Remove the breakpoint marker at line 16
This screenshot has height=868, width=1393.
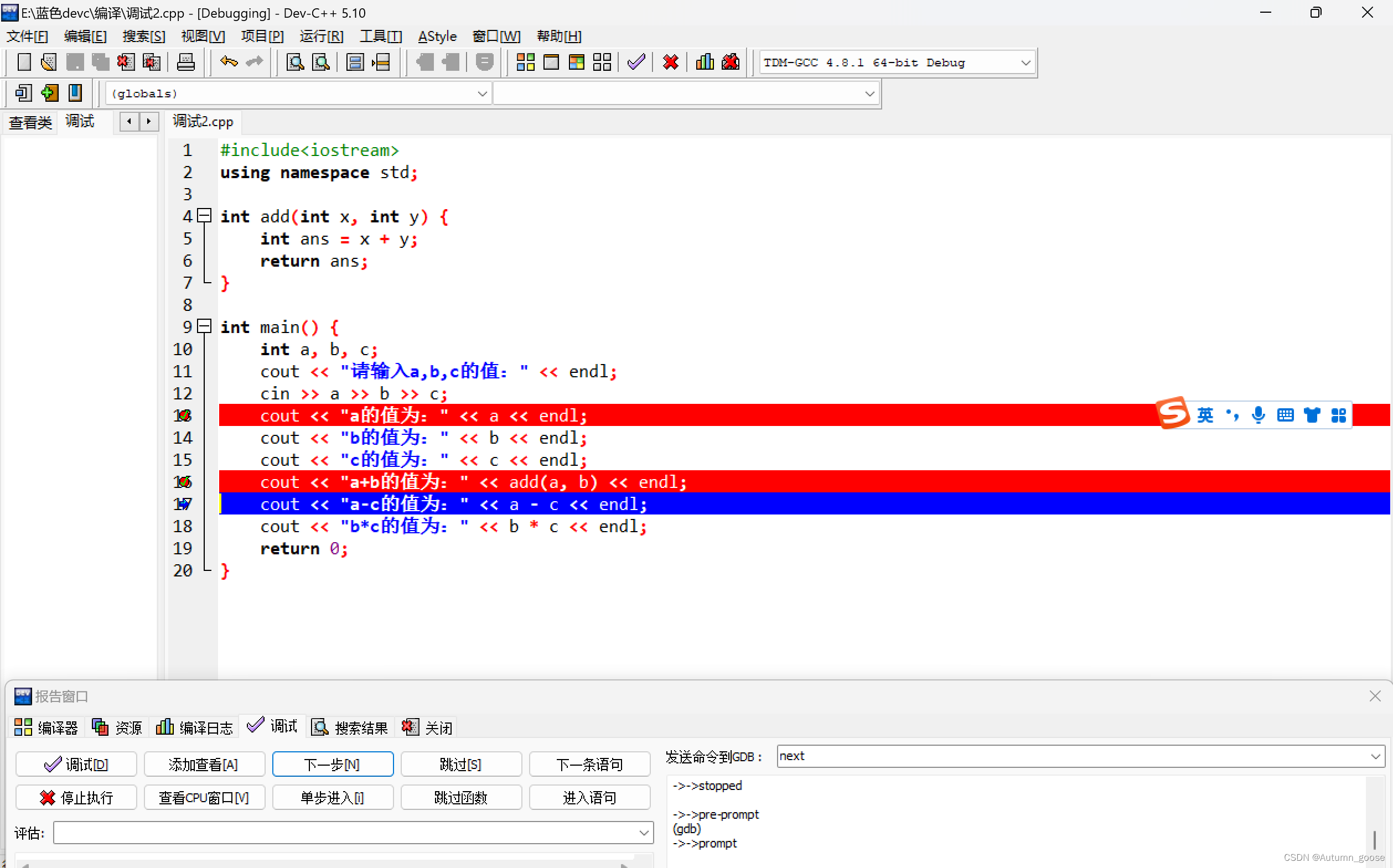(183, 482)
